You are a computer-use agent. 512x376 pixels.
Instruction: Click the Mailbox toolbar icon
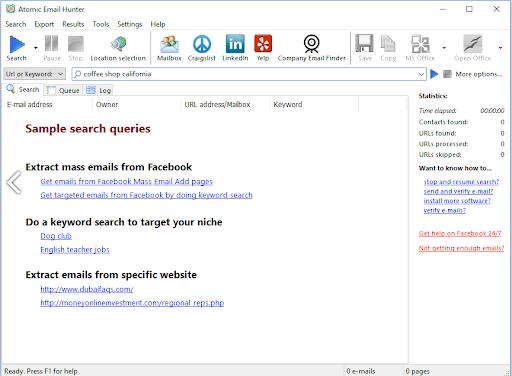(x=169, y=48)
